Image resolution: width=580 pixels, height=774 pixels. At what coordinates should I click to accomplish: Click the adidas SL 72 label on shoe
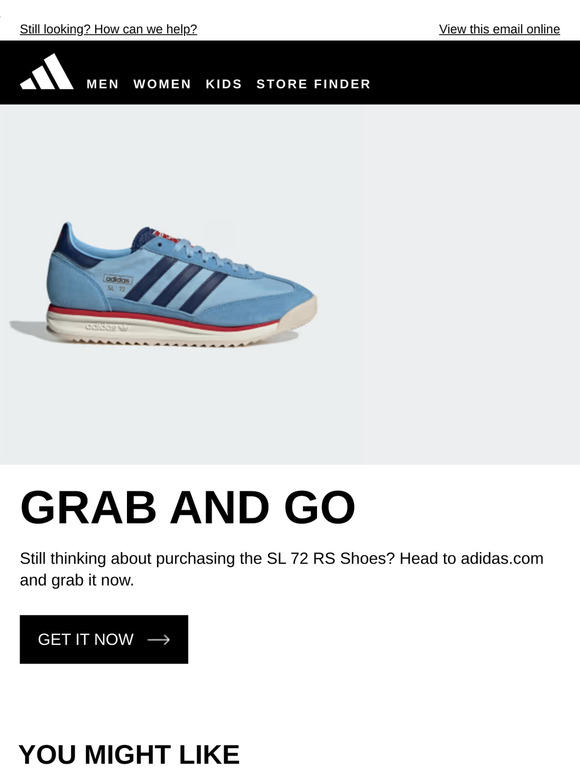pos(118,283)
